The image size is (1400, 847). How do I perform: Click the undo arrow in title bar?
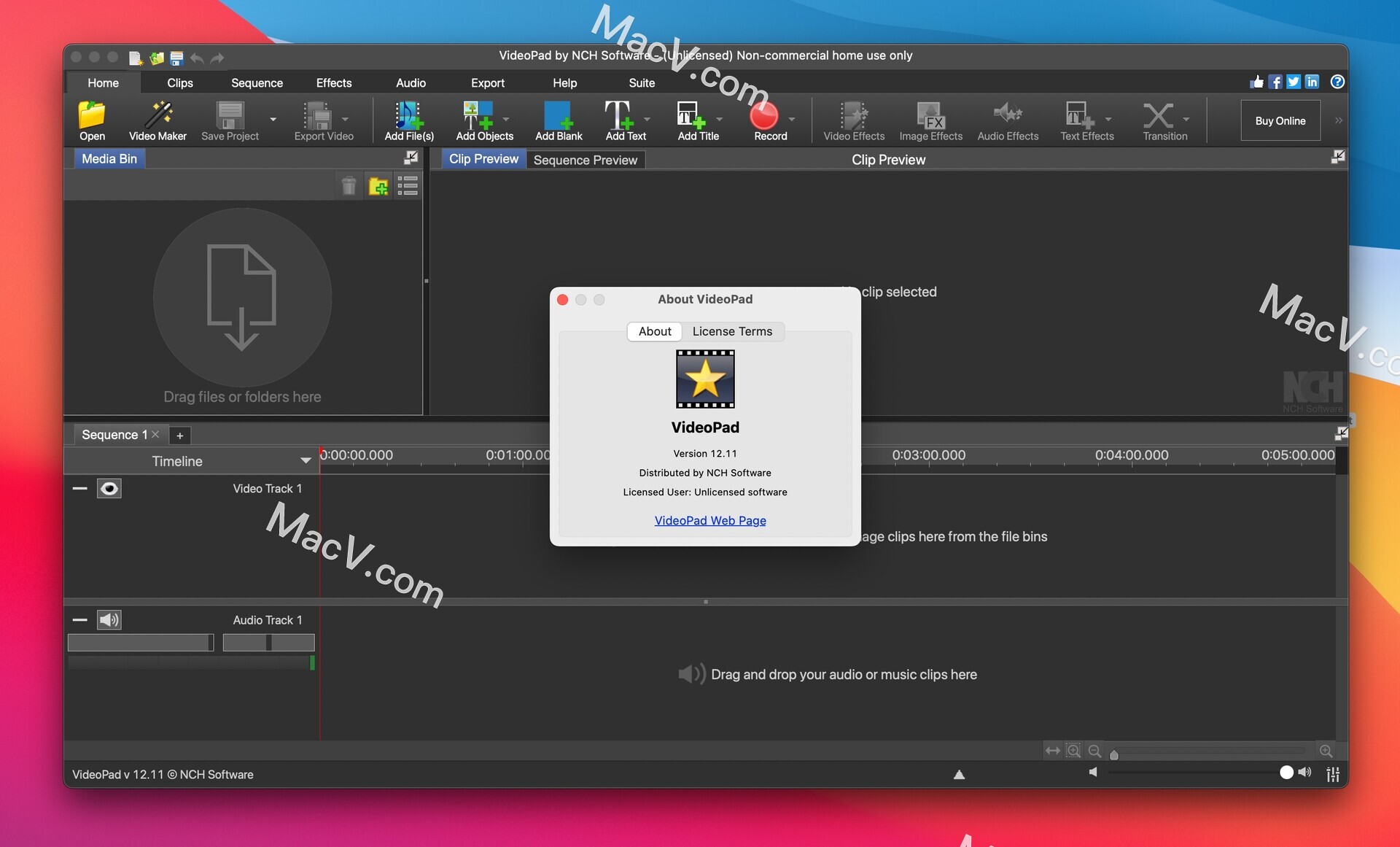coord(197,58)
